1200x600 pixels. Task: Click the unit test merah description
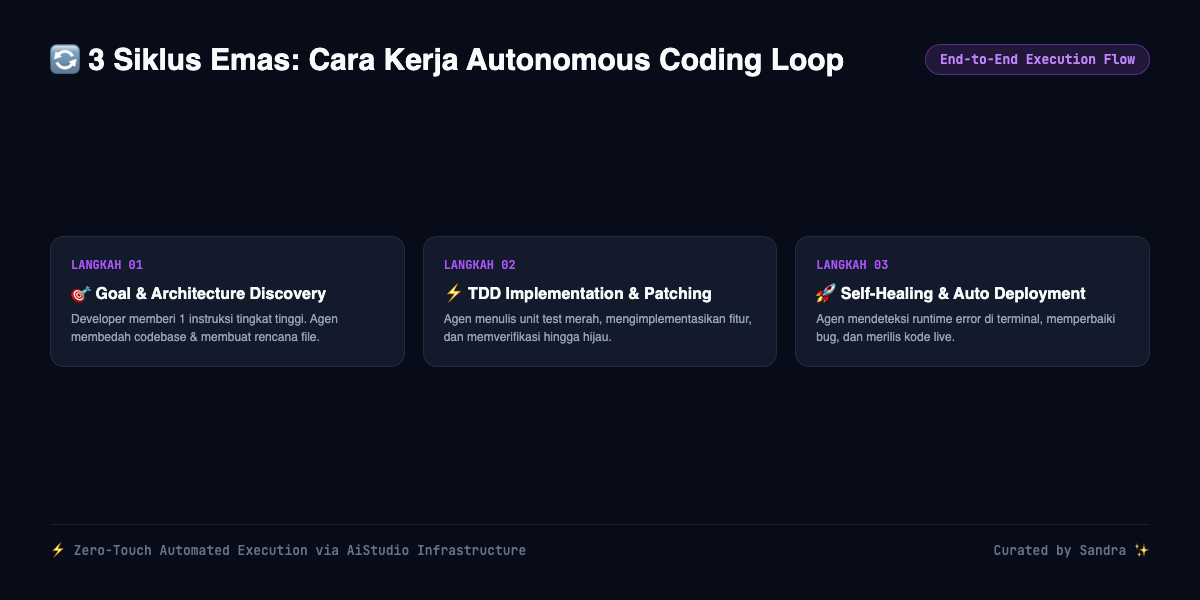coord(598,328)
